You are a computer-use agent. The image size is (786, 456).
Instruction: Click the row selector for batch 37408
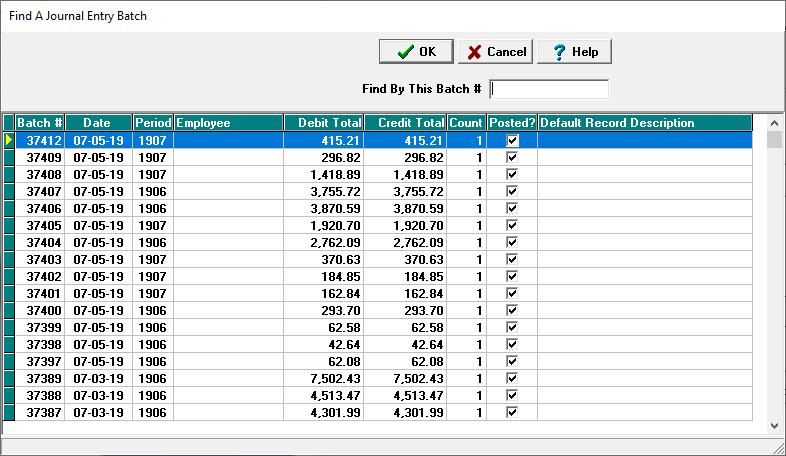click(x=9, y=174)
